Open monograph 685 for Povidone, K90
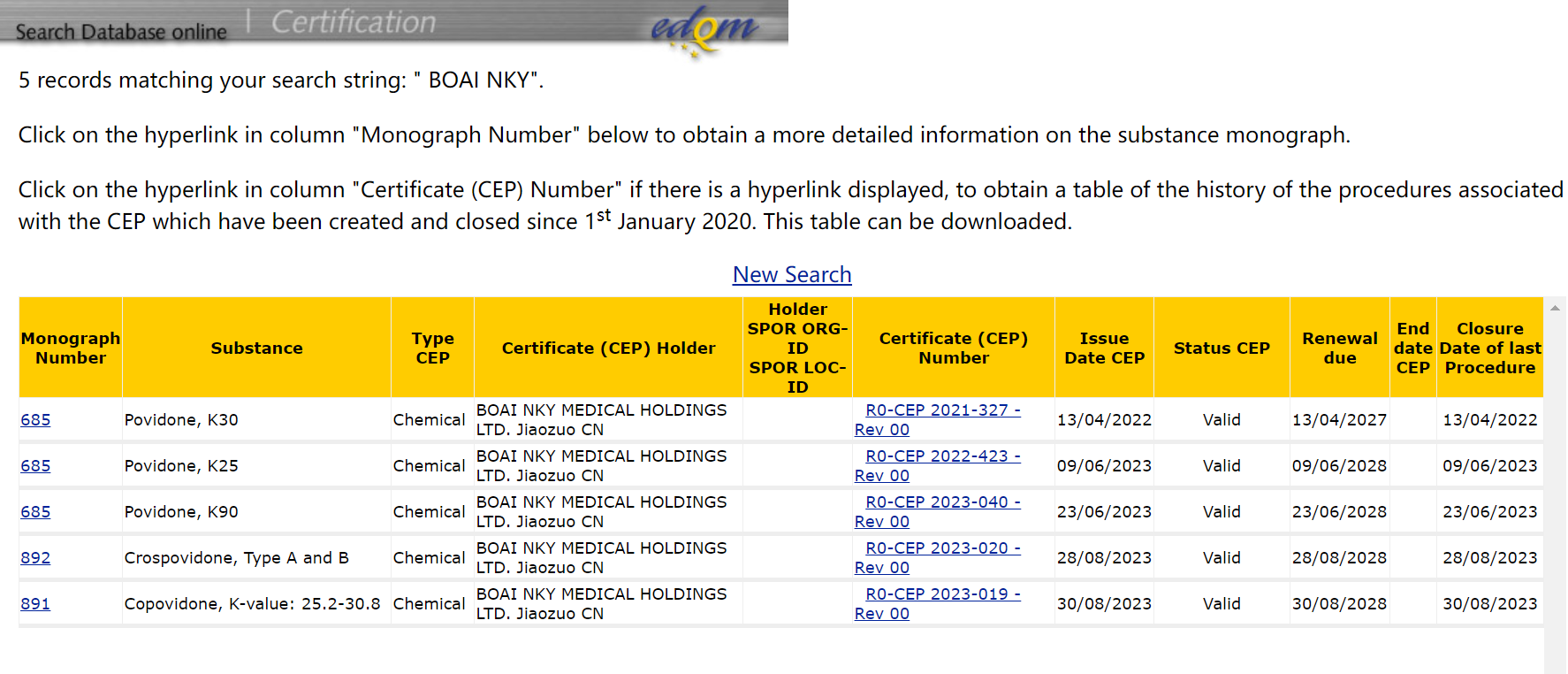This screenshot has width=1568, height=674. click(35, 512)
